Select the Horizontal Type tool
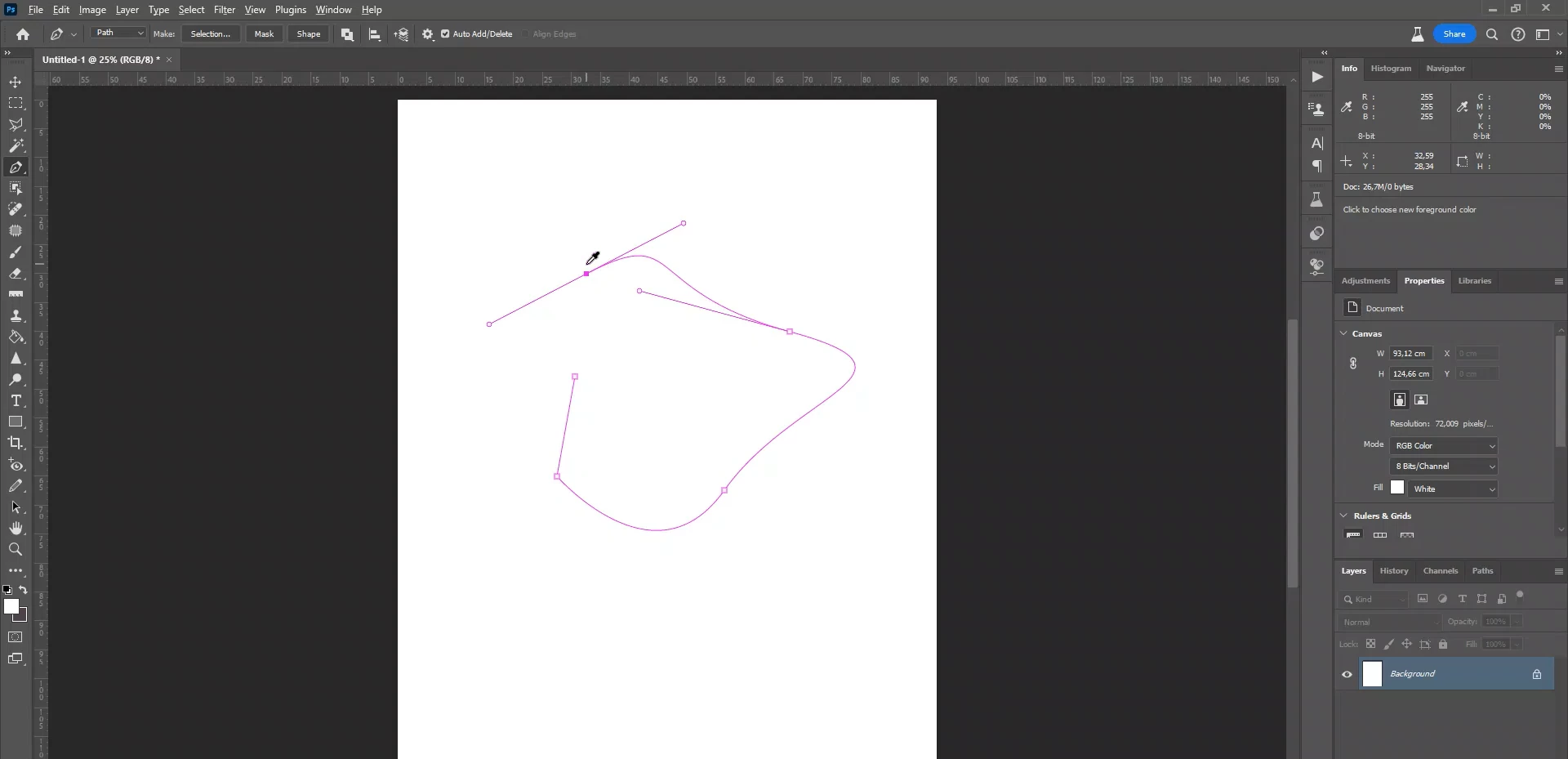 pos(16,401)
